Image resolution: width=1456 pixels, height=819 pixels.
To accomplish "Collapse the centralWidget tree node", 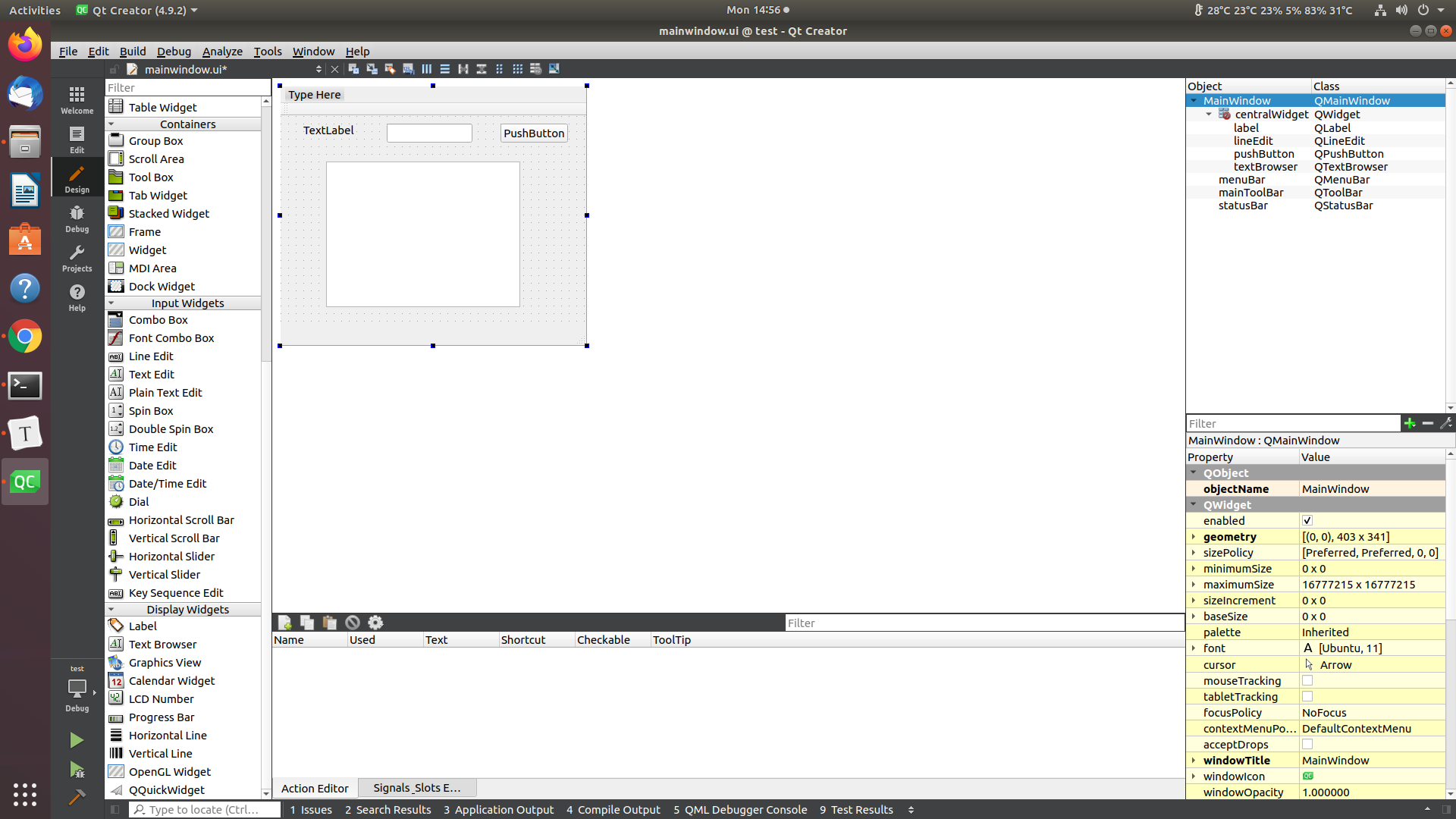I will (1209, 115).
